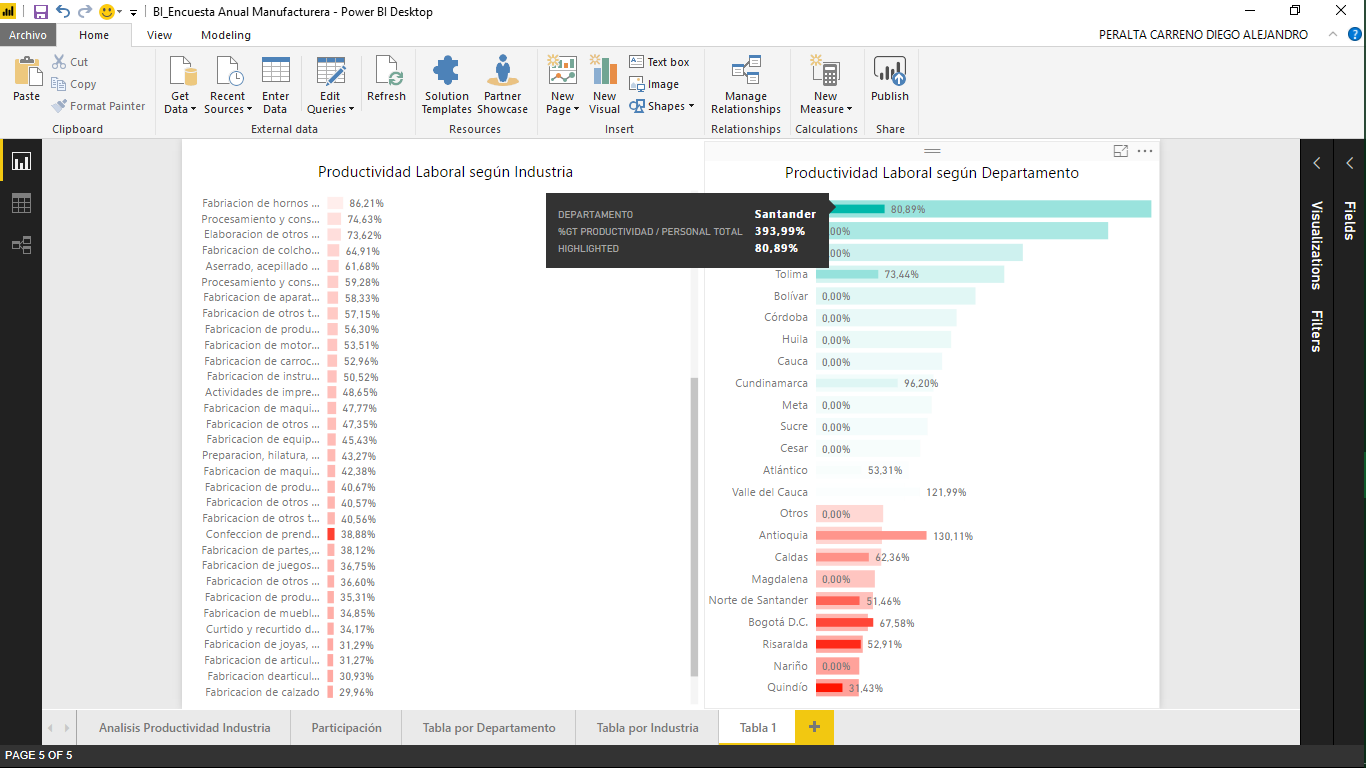Switch to the View ribbon tab
1366x768 pixels.
pyautogui.click(x=159, y=35)
